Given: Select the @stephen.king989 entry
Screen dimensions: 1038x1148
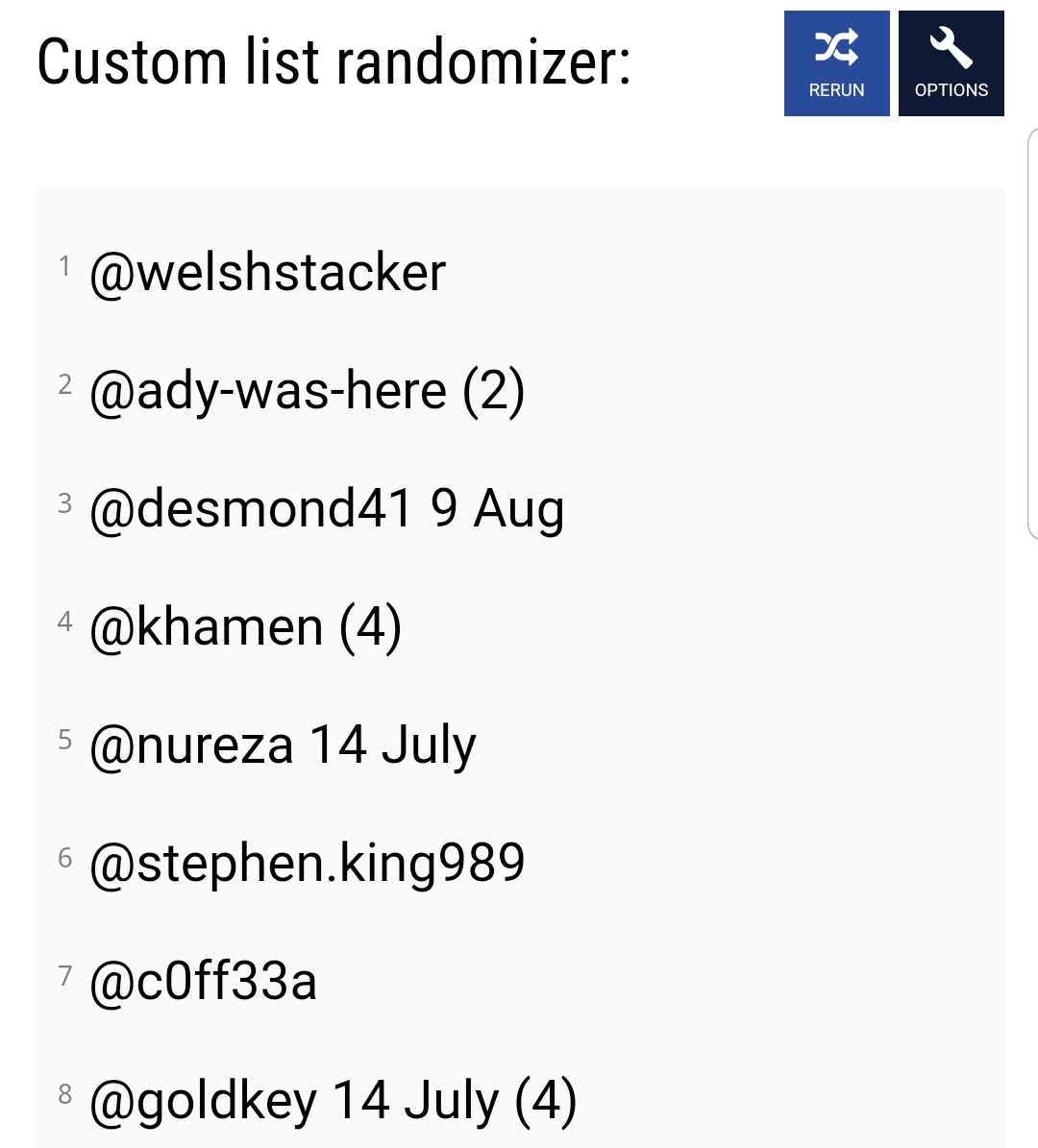Looking at the screenshot, I should point(307,864).
